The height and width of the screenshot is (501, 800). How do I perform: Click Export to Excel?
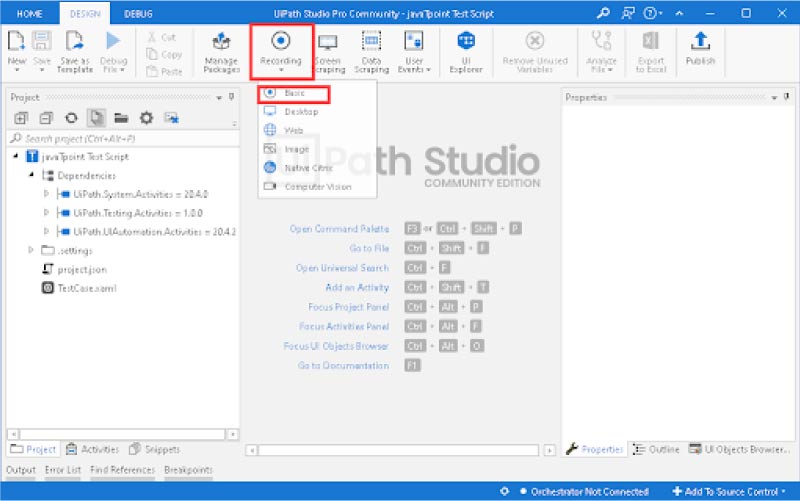coord(651,51)
